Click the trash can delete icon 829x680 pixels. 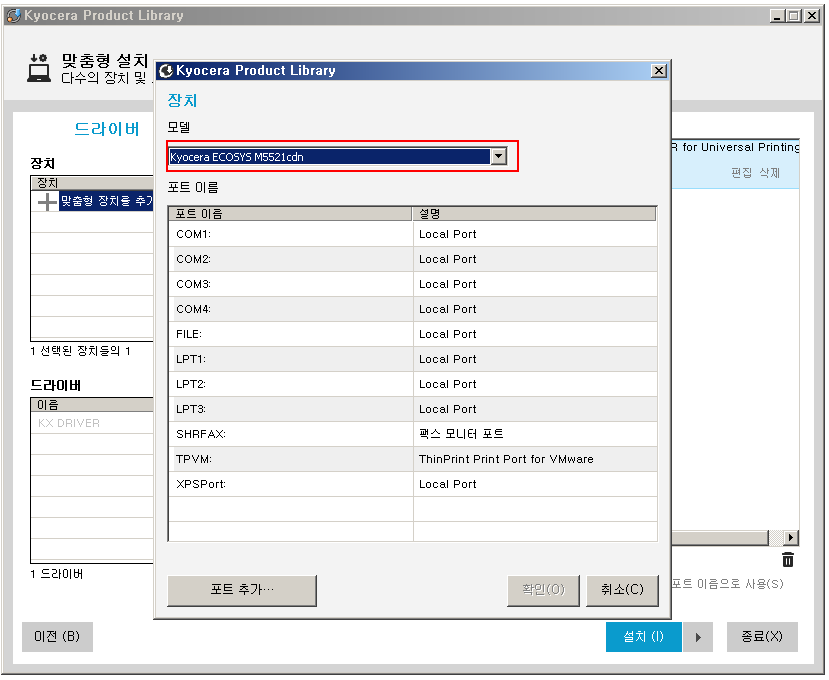pos(788,559)
